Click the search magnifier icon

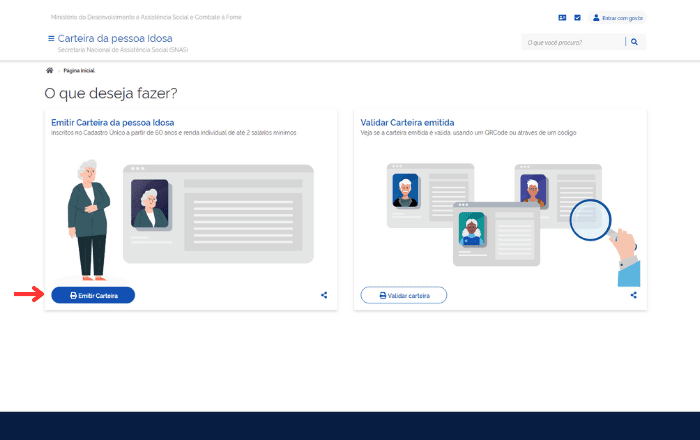pos(634,42)
